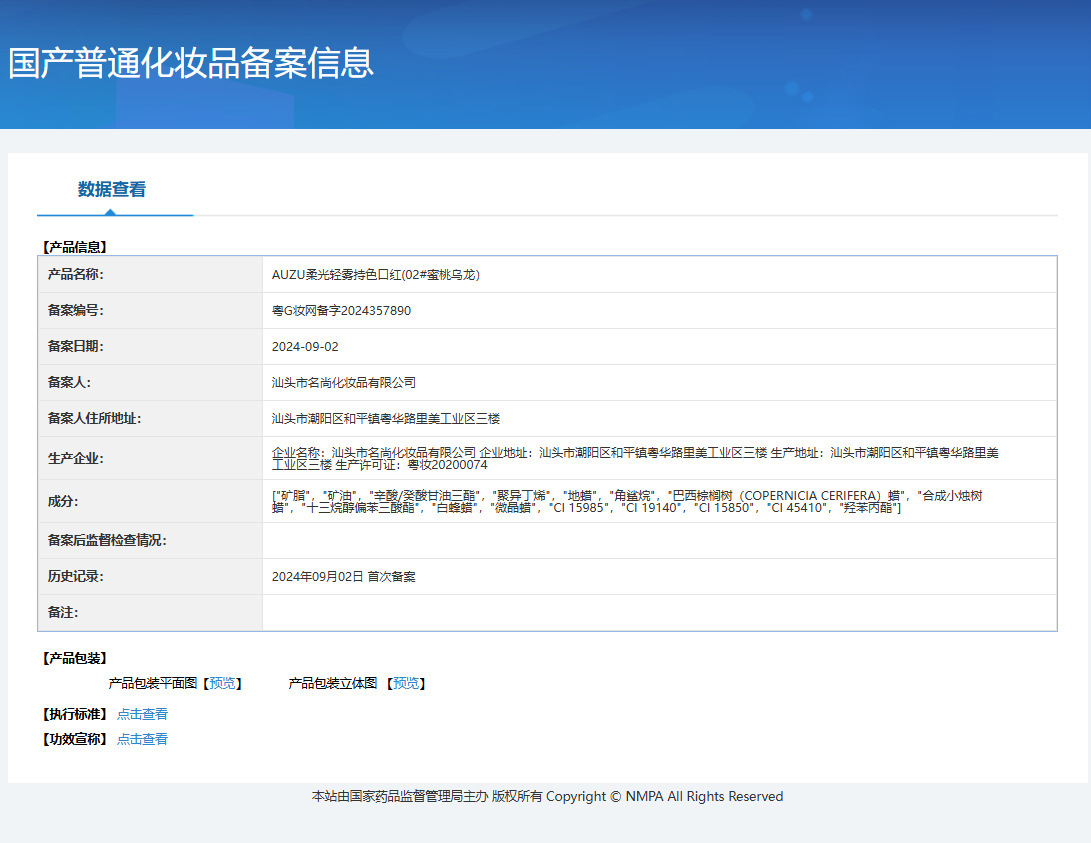1091x843 pixels.
Task: Click the product name AUZU柔光轻雾持色口红 value
Action: pos(376,274)
